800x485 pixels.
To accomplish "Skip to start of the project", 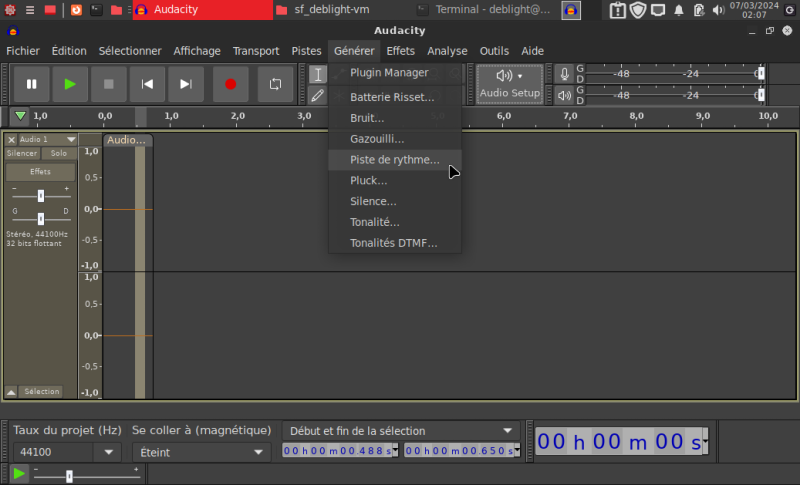I will tap(147, 85).
